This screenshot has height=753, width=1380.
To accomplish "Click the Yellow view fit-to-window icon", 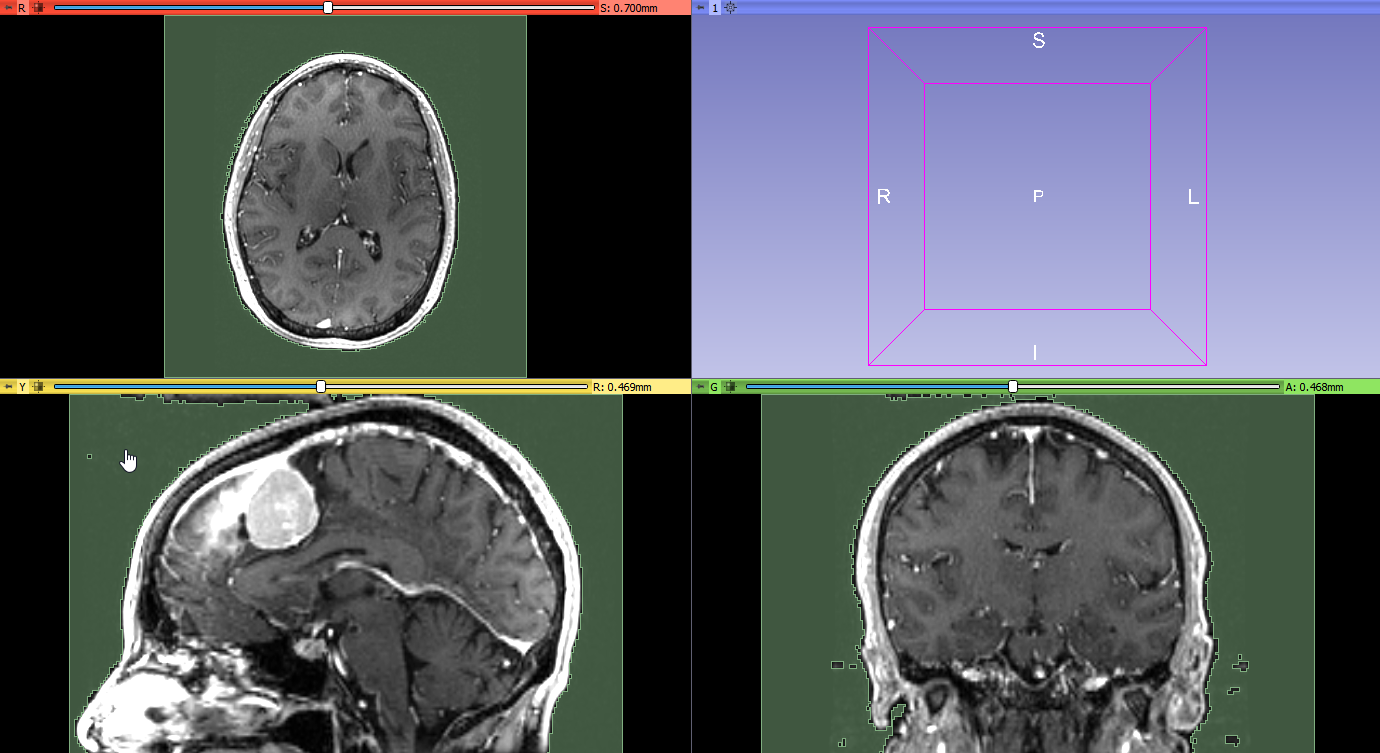I will pyautogui.click(x=38, y=386).
